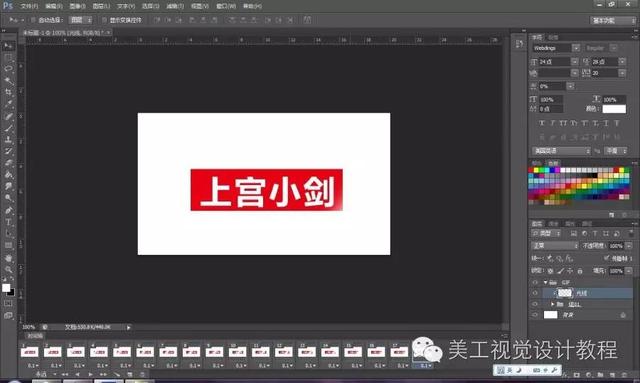The image size is (640, 383).
Task: Click Delete layer trash icon
Action: 624,374
